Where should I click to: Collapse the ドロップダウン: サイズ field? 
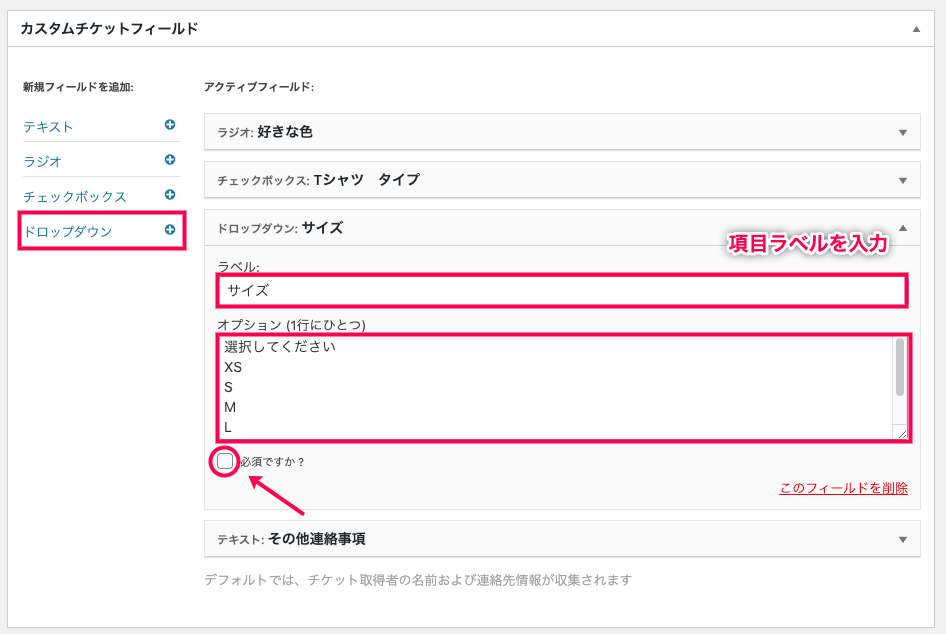tap(903, 228)
